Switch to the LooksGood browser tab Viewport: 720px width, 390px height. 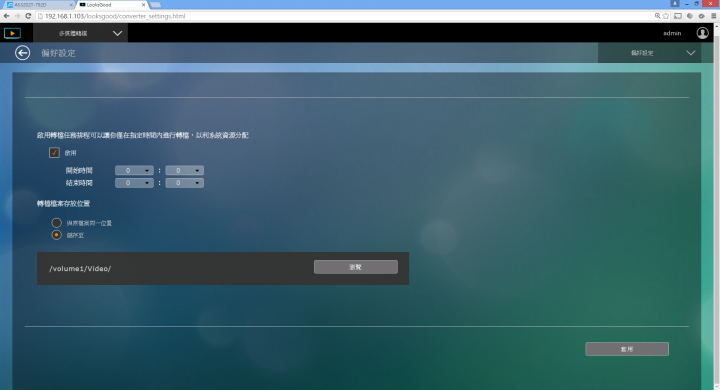coord(112,5)
